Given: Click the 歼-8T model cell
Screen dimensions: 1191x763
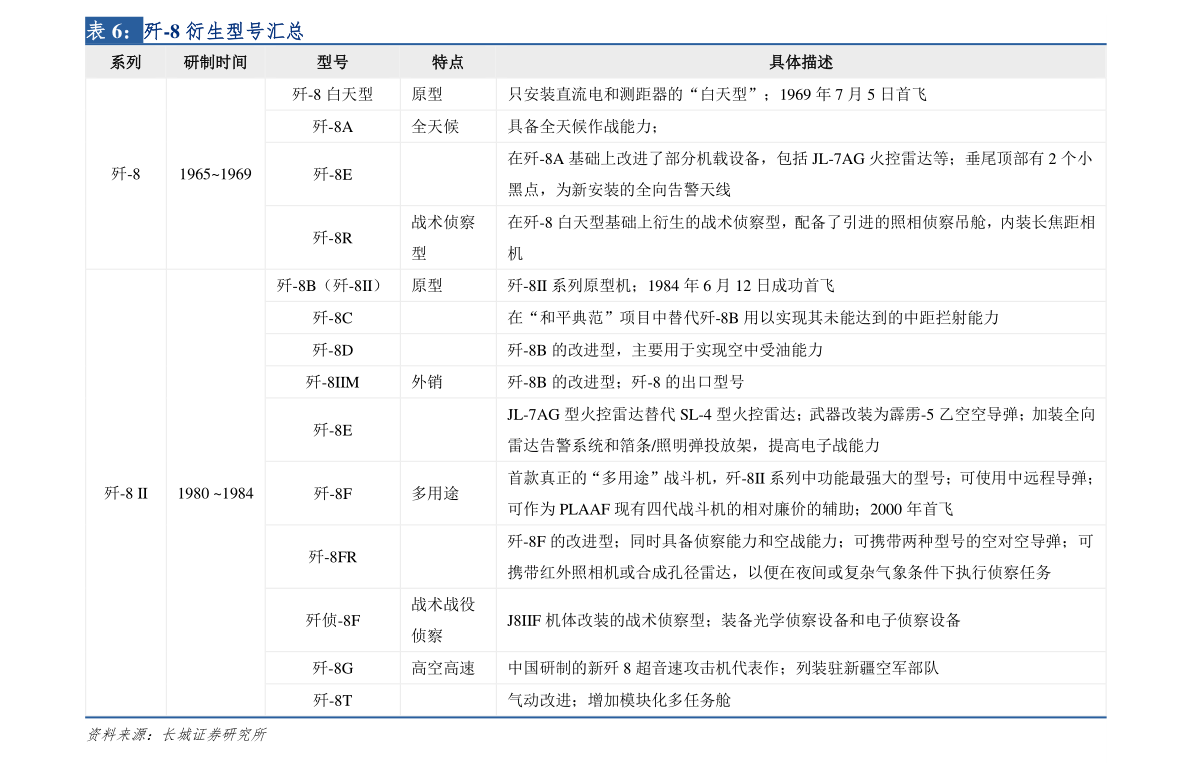Looking at the screenshot, I should coord(332,700).
